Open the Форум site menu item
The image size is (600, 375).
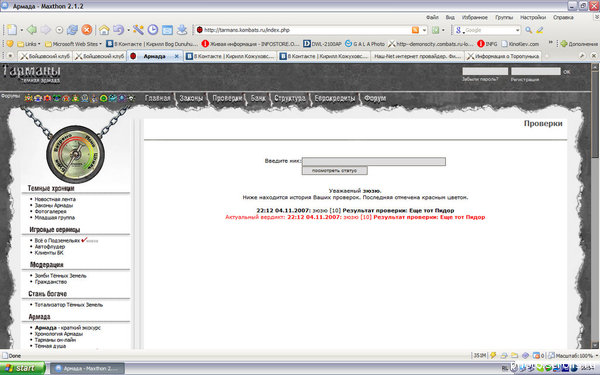click(375, 98)
